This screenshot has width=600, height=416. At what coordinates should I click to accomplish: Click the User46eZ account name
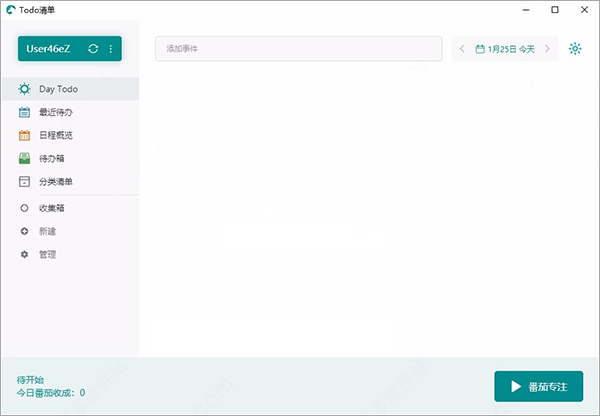[x=48, y=49]
